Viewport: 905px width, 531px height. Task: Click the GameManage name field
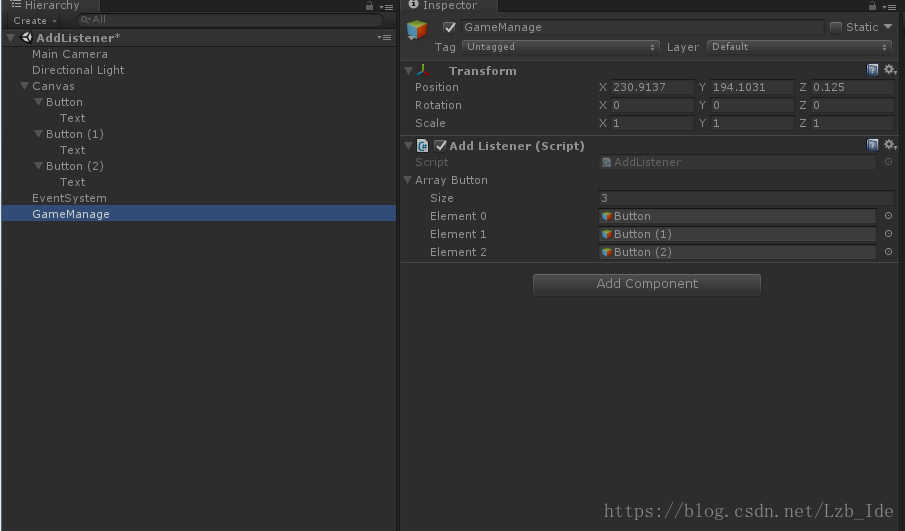click(x=642, y=27)
